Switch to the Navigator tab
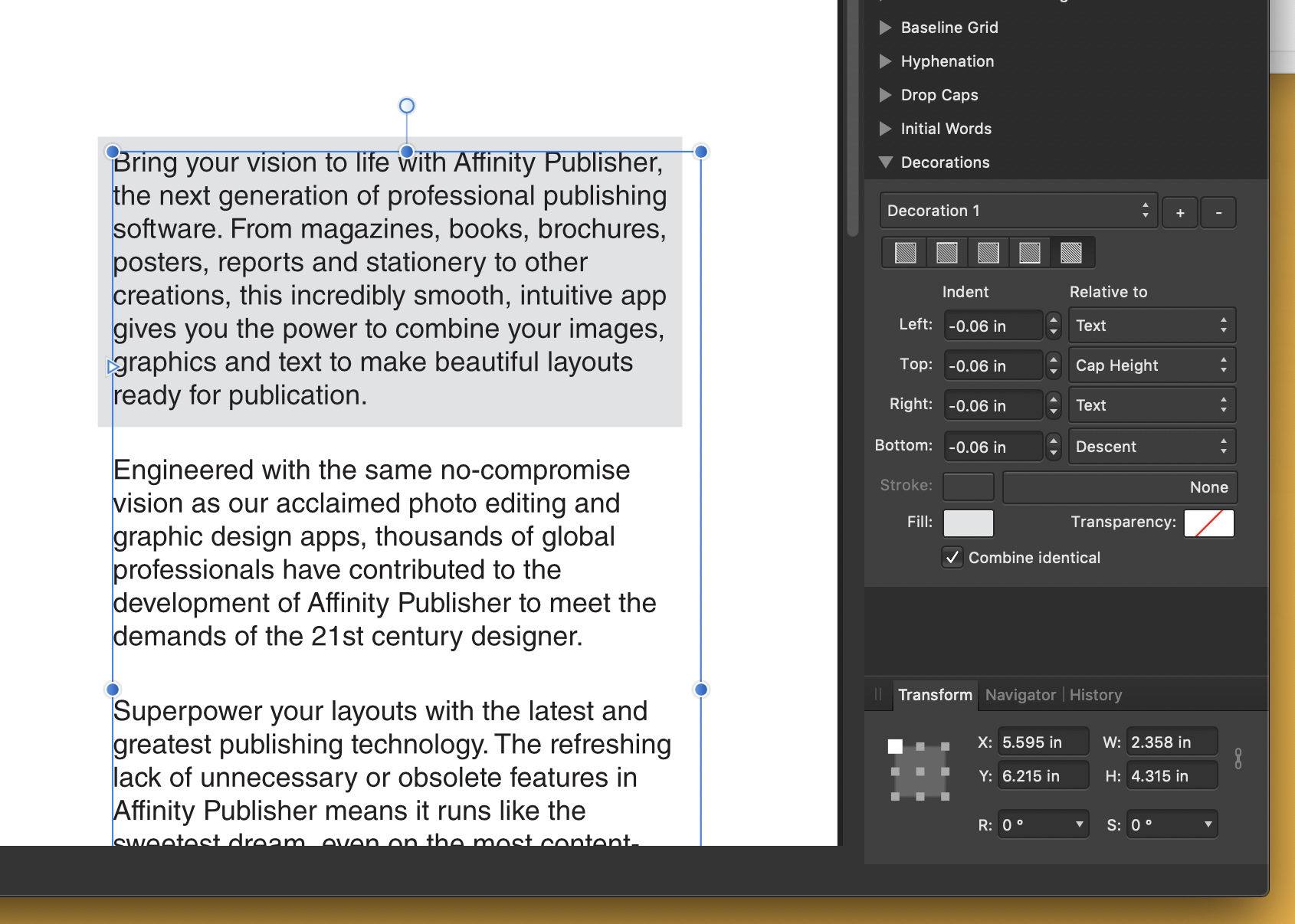The width and height of the screenshot is (1295, 924). coord(1020,695)
